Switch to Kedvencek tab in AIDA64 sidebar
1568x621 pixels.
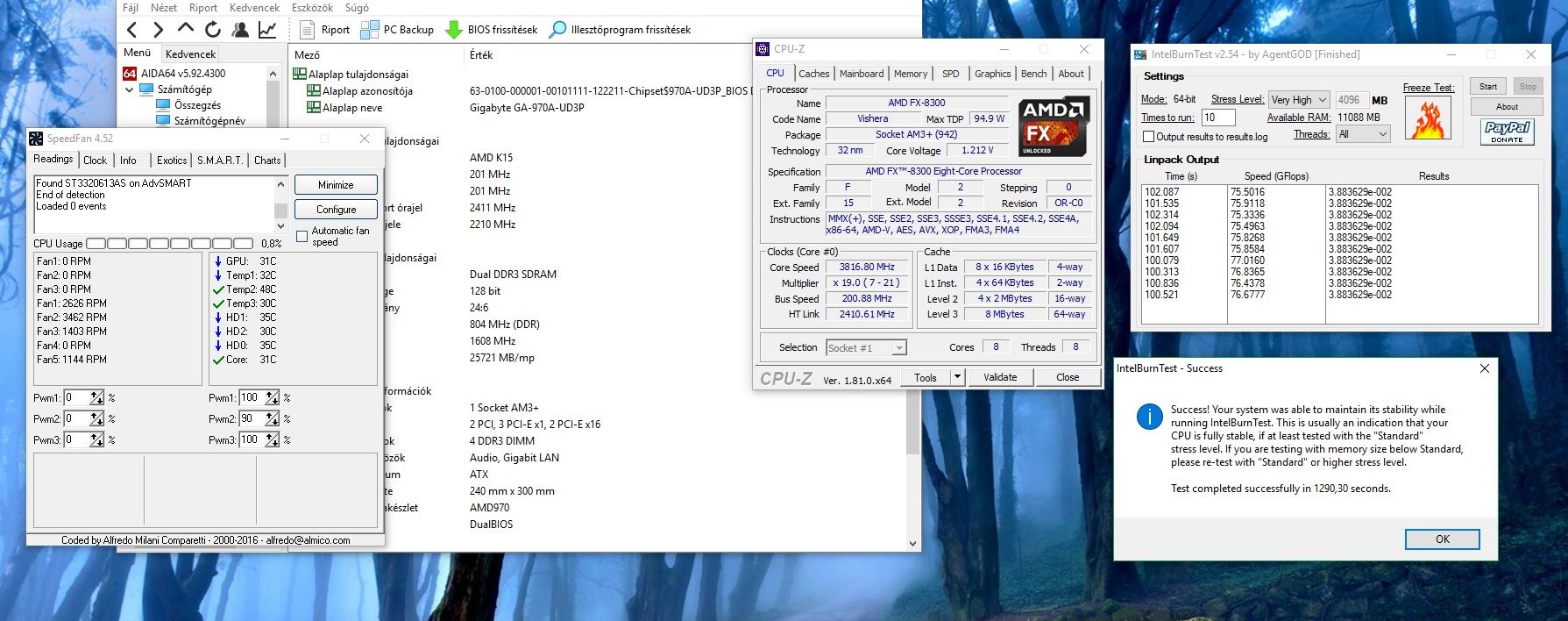pos(191,54)
